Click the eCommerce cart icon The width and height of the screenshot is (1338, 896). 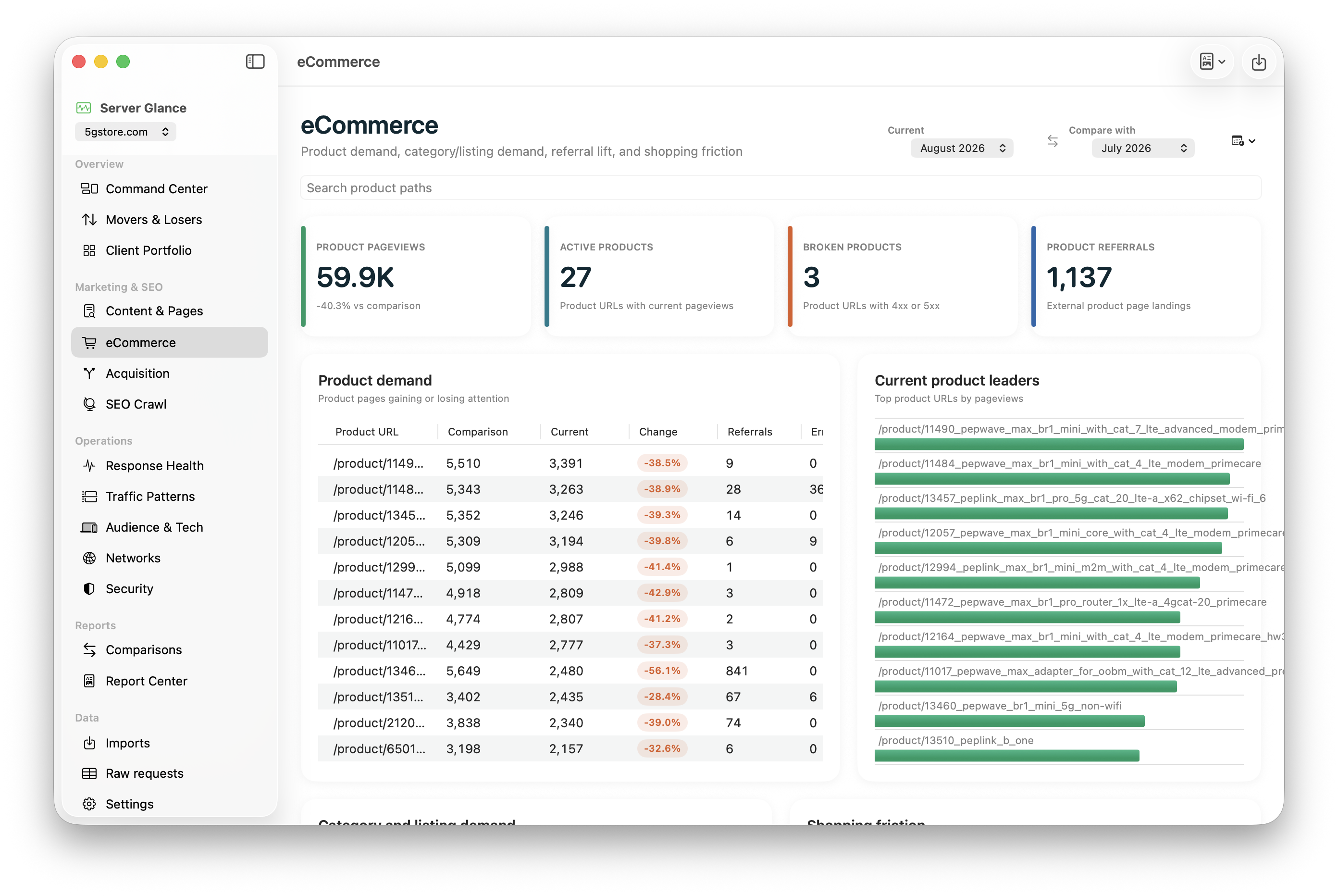pyautogui.click(x=89, y=342)
